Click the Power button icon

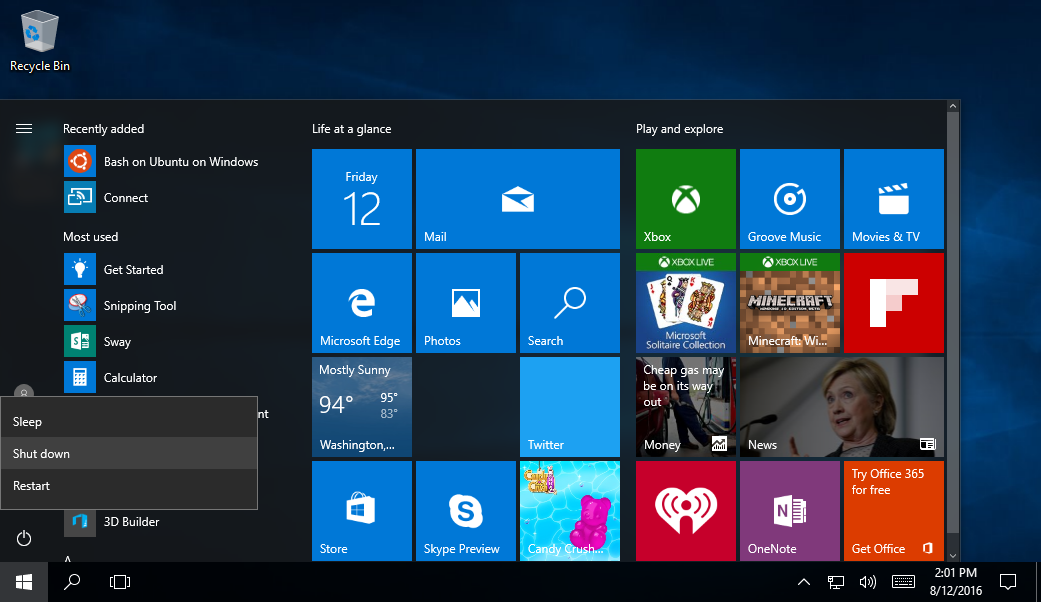[24, 538]
